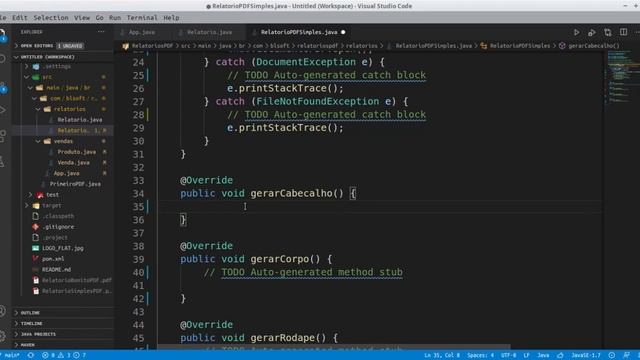Open the Search activity bar icon

tap(2, 59)
